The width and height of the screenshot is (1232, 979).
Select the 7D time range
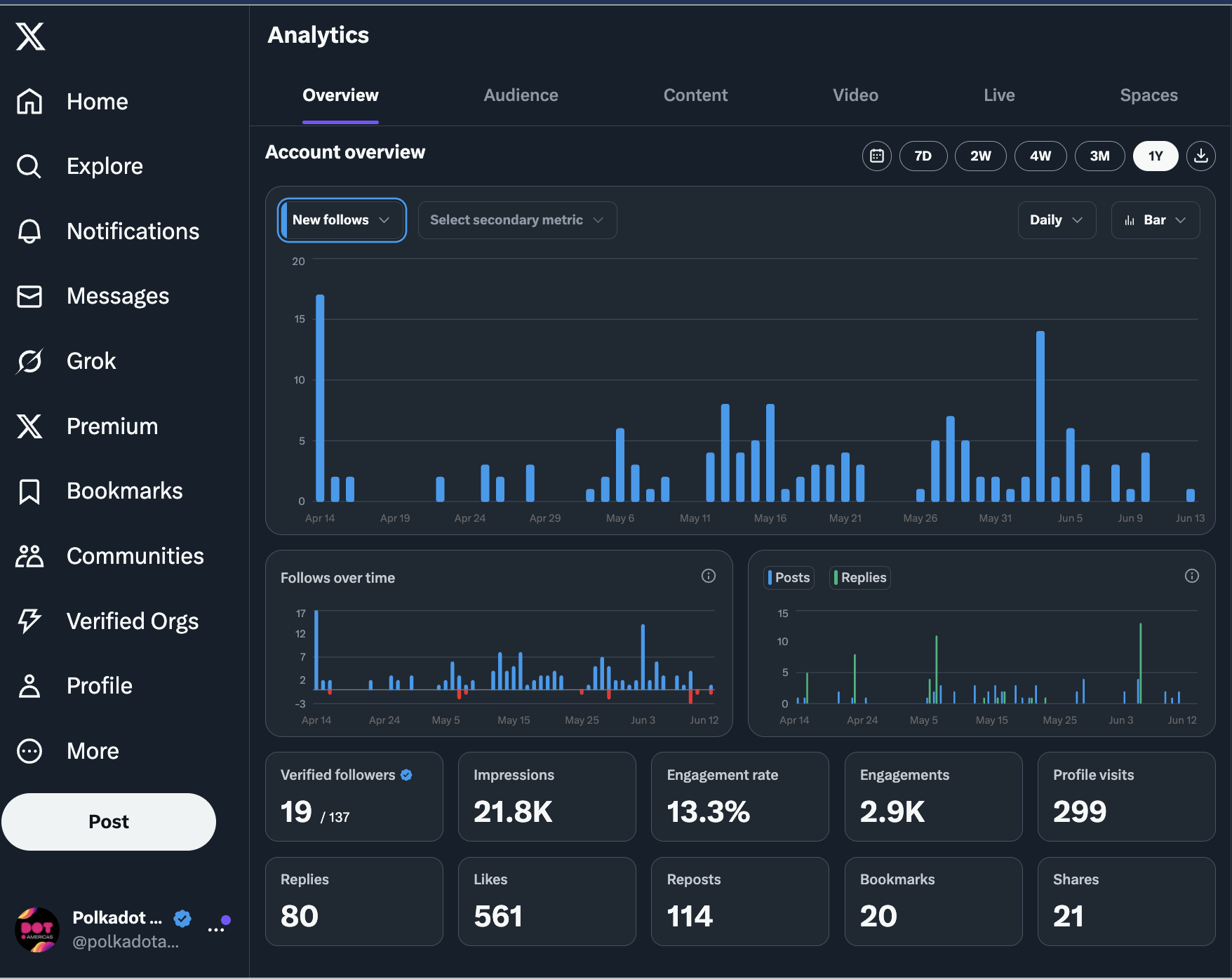click(923, 156)
